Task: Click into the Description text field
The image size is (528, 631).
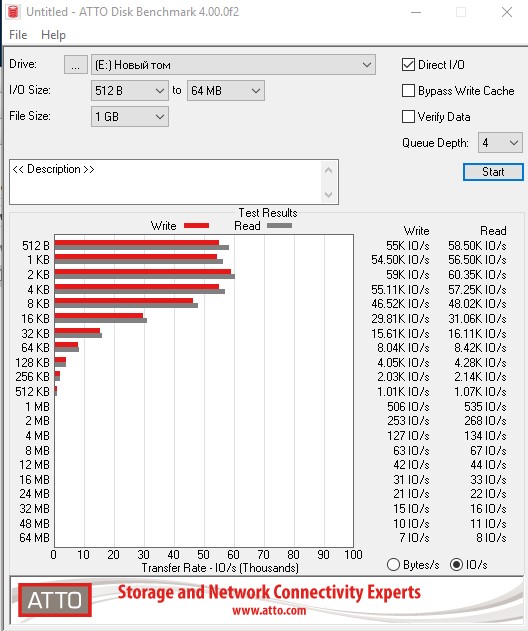Action: click(x=166, y=182)
